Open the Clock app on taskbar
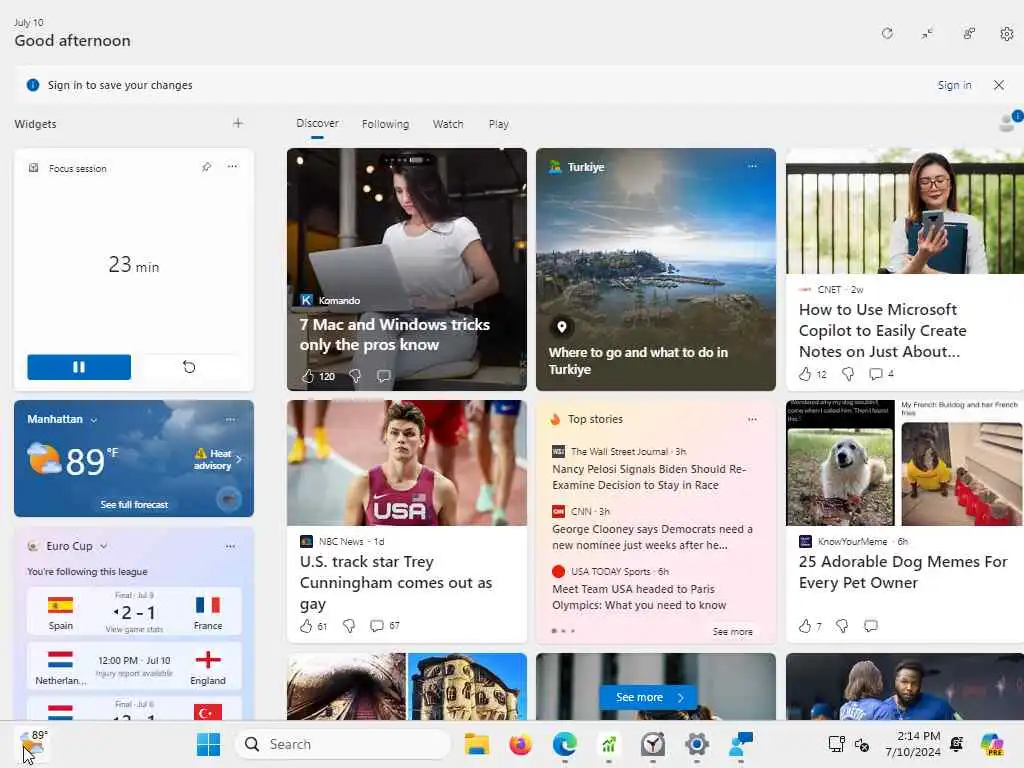The width and height of the screenshot is (1024, 768). click(x=652, y=744)
